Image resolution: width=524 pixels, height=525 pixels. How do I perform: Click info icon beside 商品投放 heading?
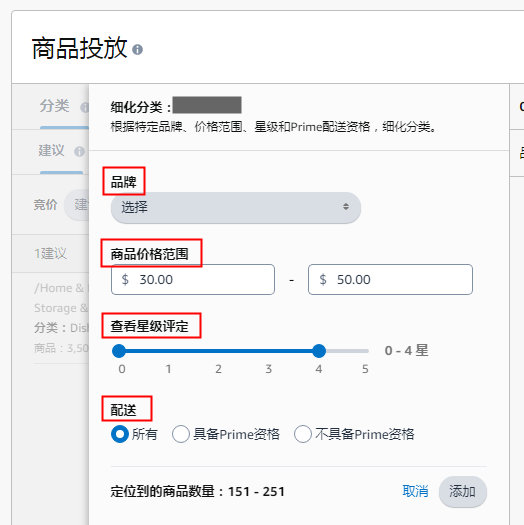click(x=138, y=50)
